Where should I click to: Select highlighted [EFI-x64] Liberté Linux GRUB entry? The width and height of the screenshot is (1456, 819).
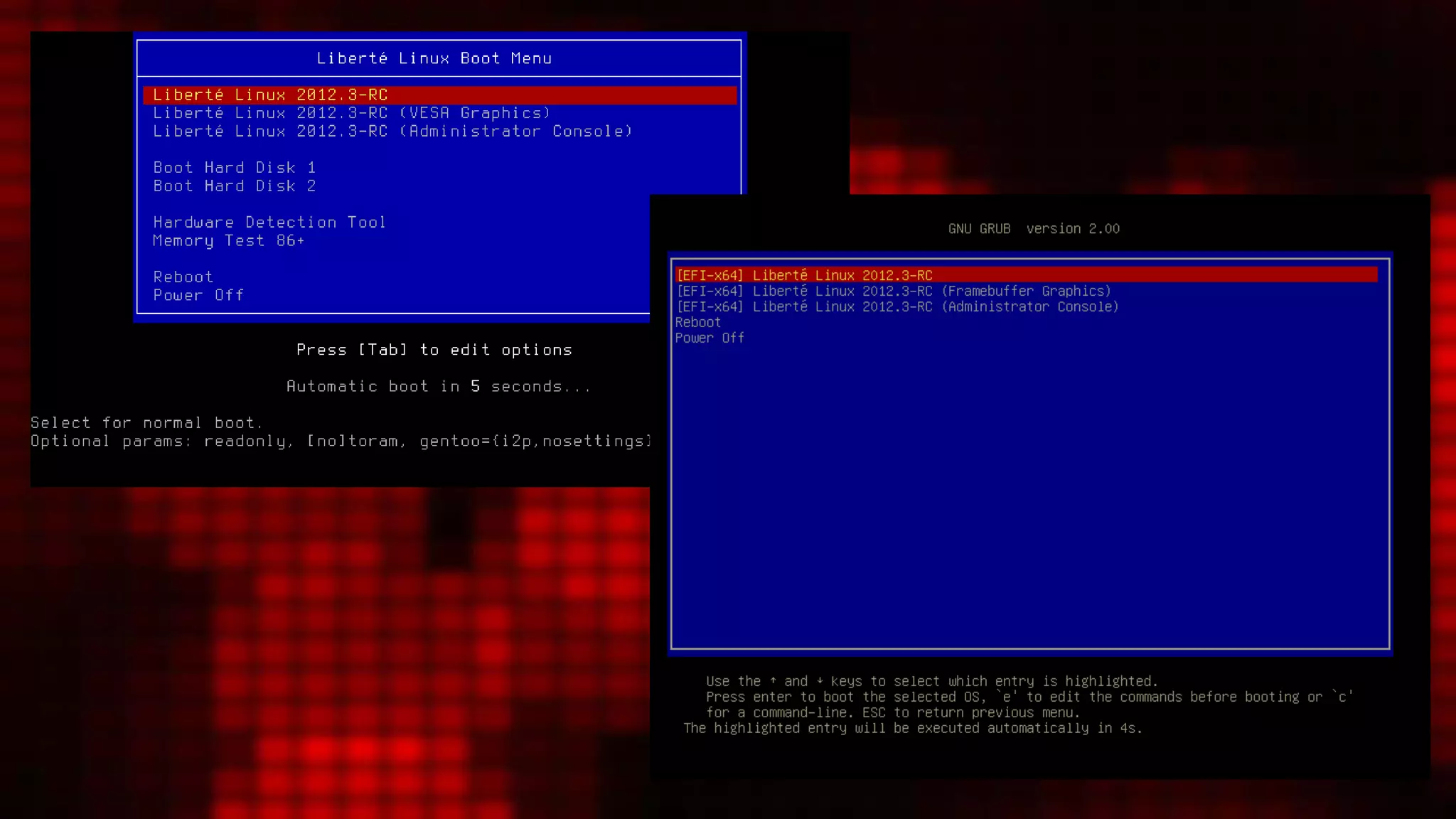tap(804, 275)
